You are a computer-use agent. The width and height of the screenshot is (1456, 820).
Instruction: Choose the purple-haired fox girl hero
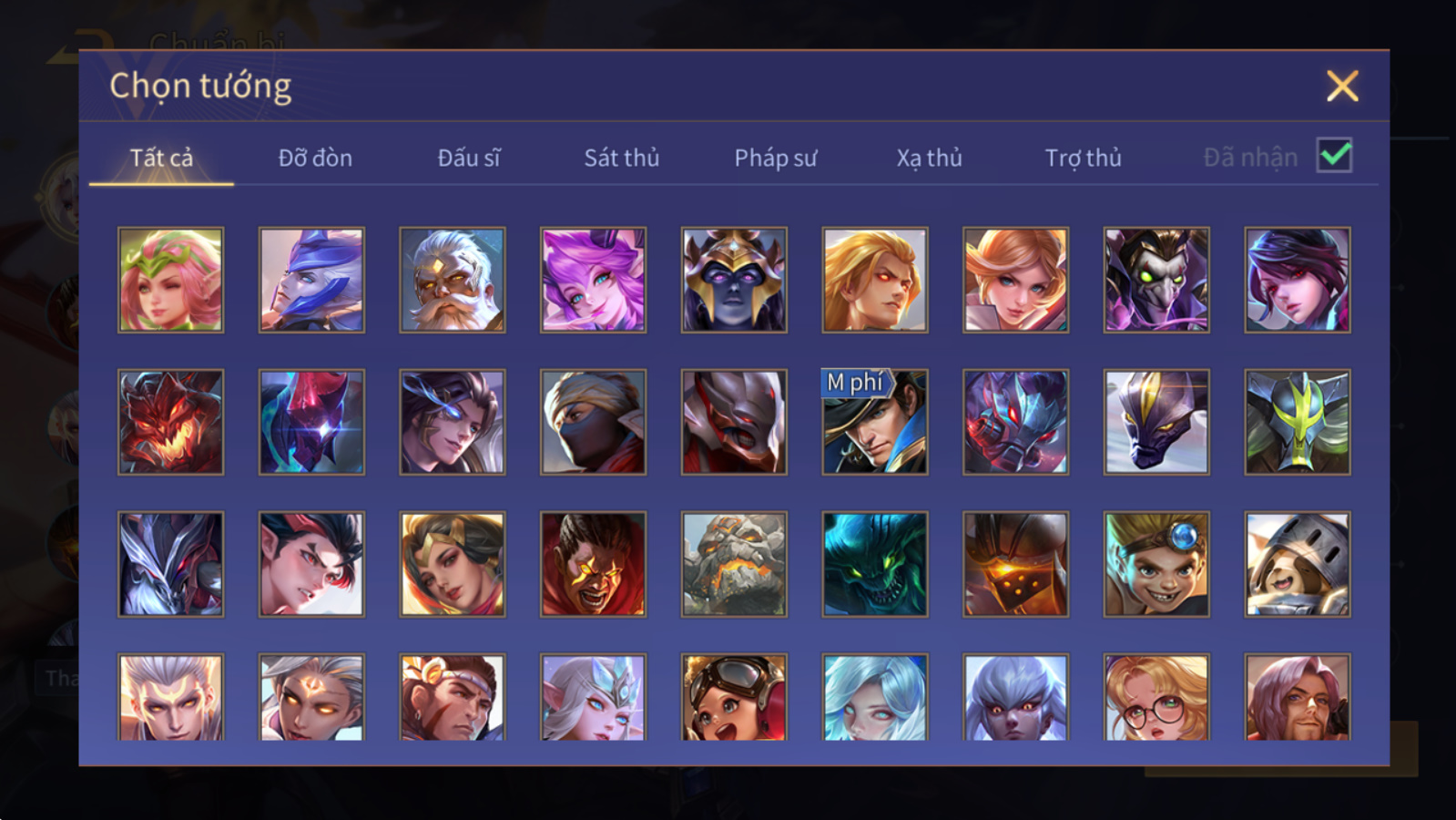pos(593,280)
